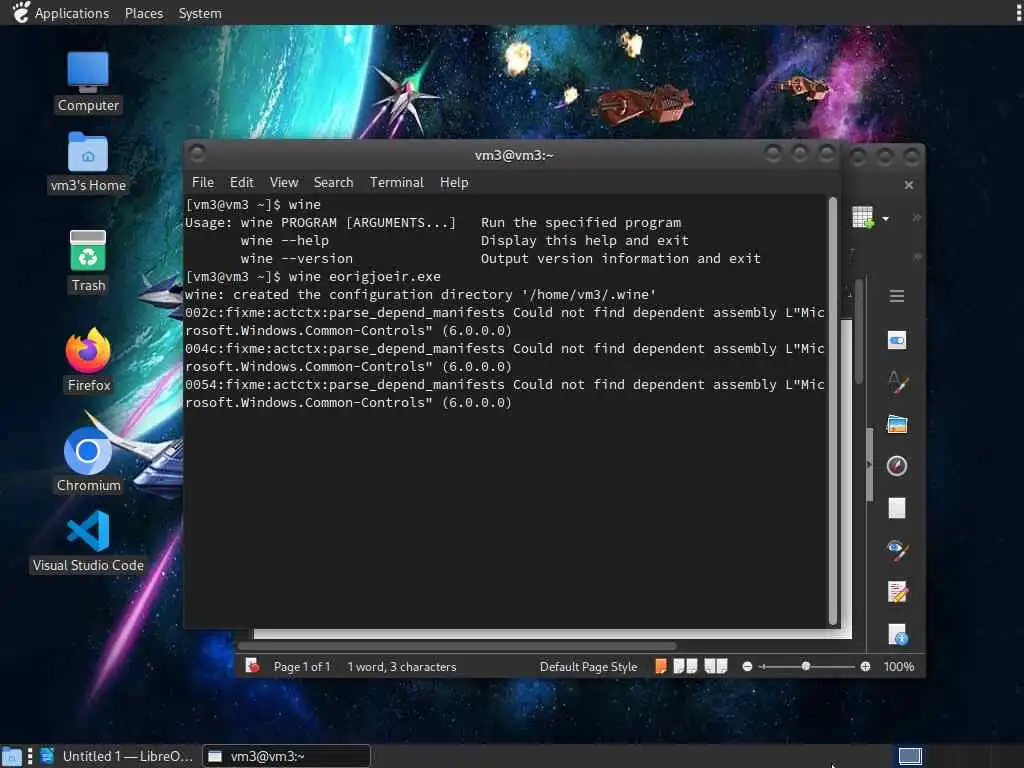This screenshot has height=768, width=1024.
Task: Click the document modified save indicator in the status bar
Action: (252, 666)
